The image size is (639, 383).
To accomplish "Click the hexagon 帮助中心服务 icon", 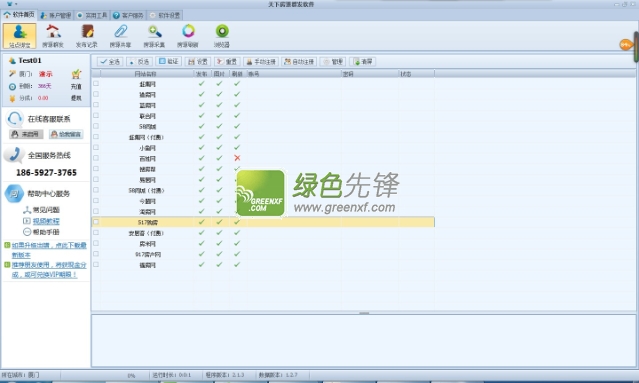I will point(14,194).
